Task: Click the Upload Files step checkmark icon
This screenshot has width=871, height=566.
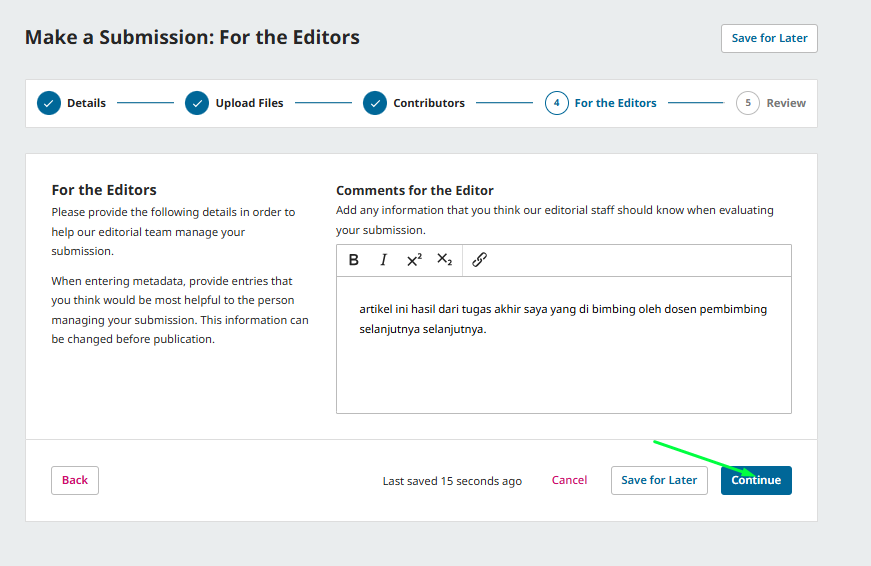Action: (197, 103)
